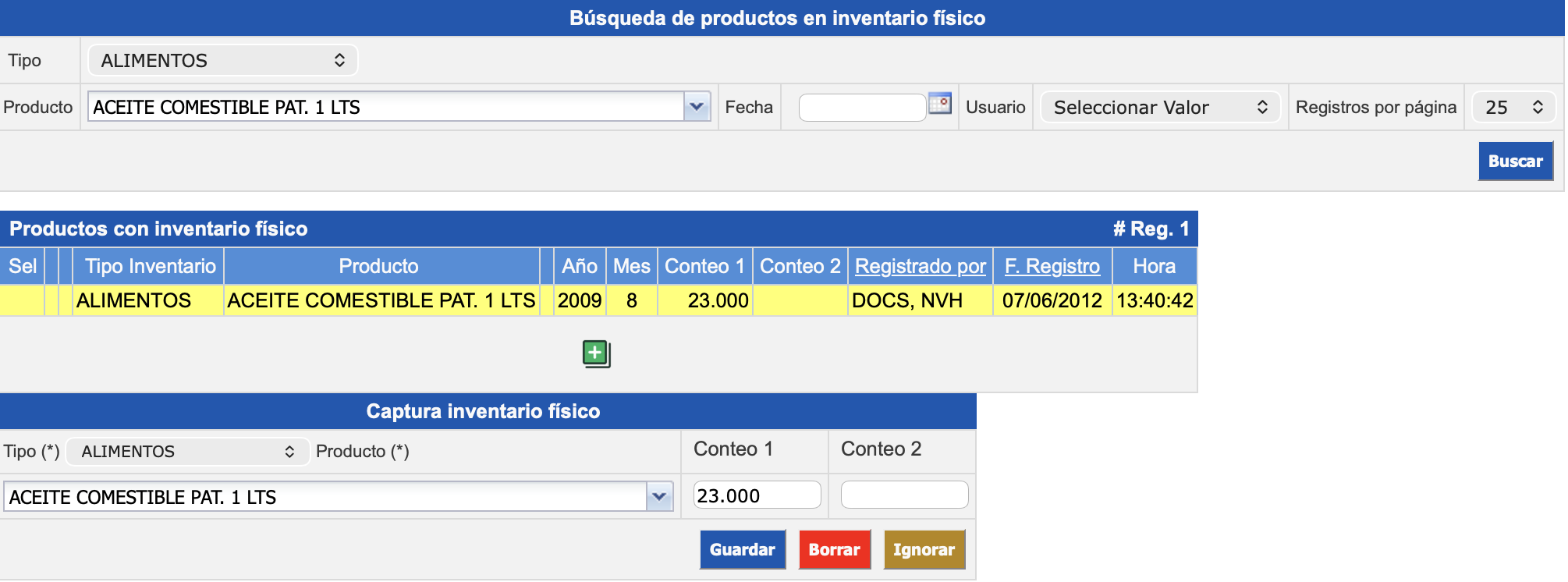
Task: Open the Tipo ALIMENTOS search dropdown
Action: click(x=223, y=61)
